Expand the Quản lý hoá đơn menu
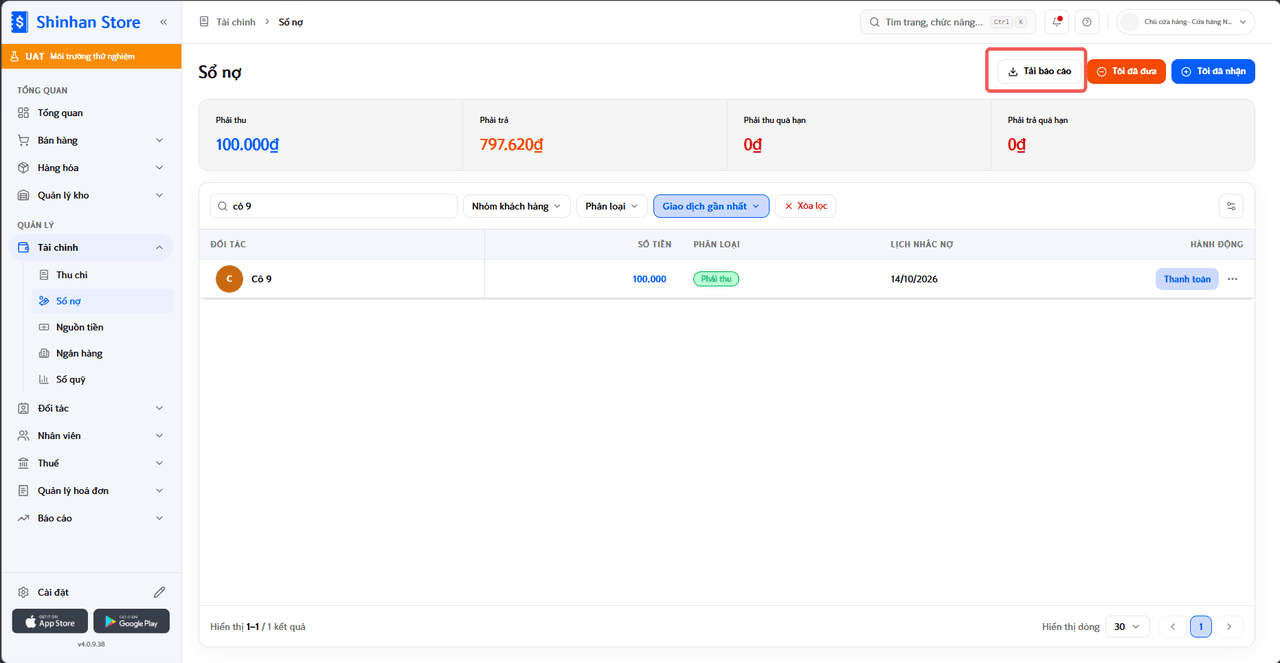 [91, 491]
